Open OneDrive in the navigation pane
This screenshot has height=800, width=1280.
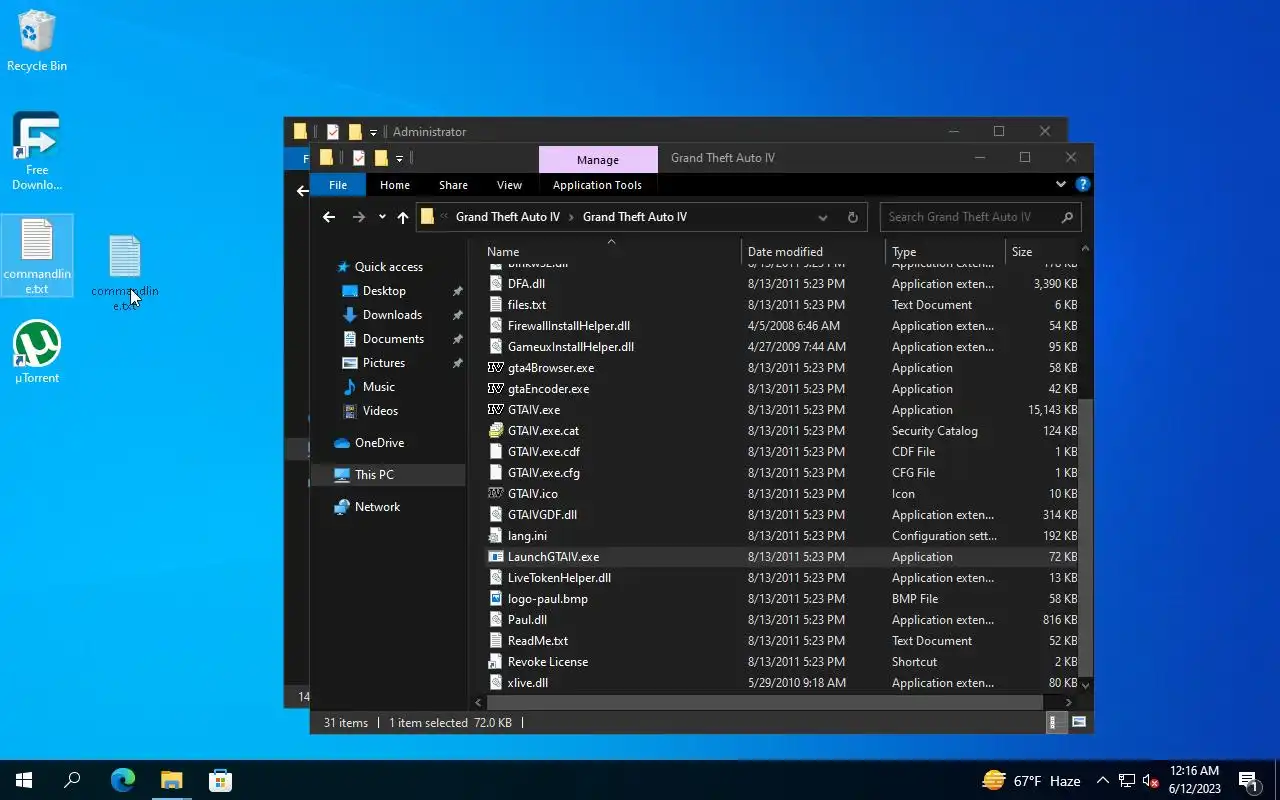click(x=379, y=443)
